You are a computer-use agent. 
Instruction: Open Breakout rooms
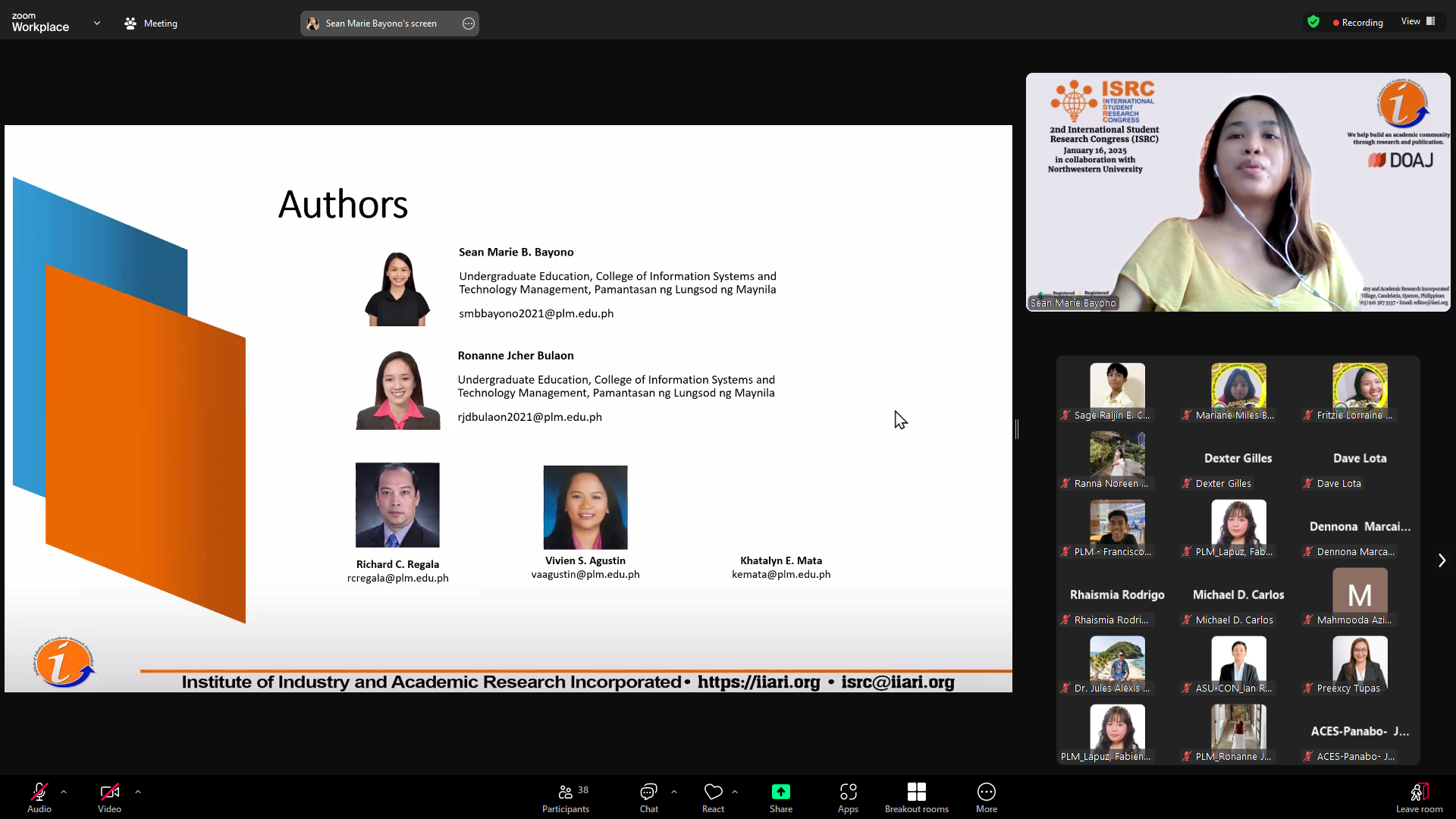pyautogui.click(x=916, y=792)
